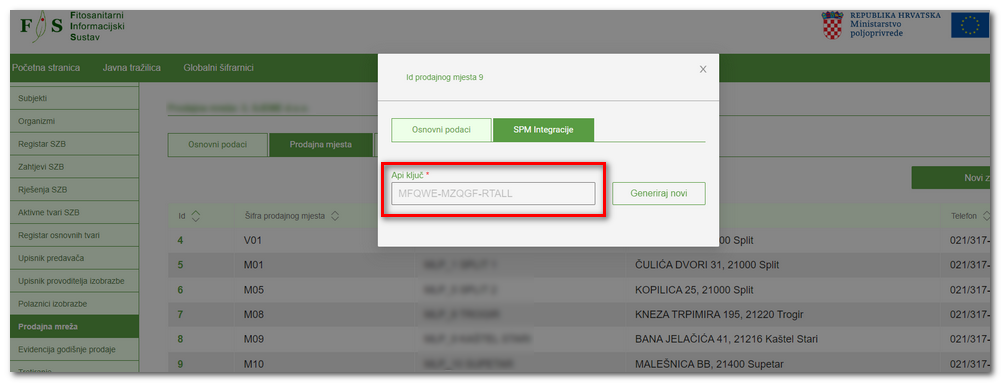Close the Id prodajnog mjesta 9 dialog
This screenshot has height=383, width=1001.
[703, 70]
